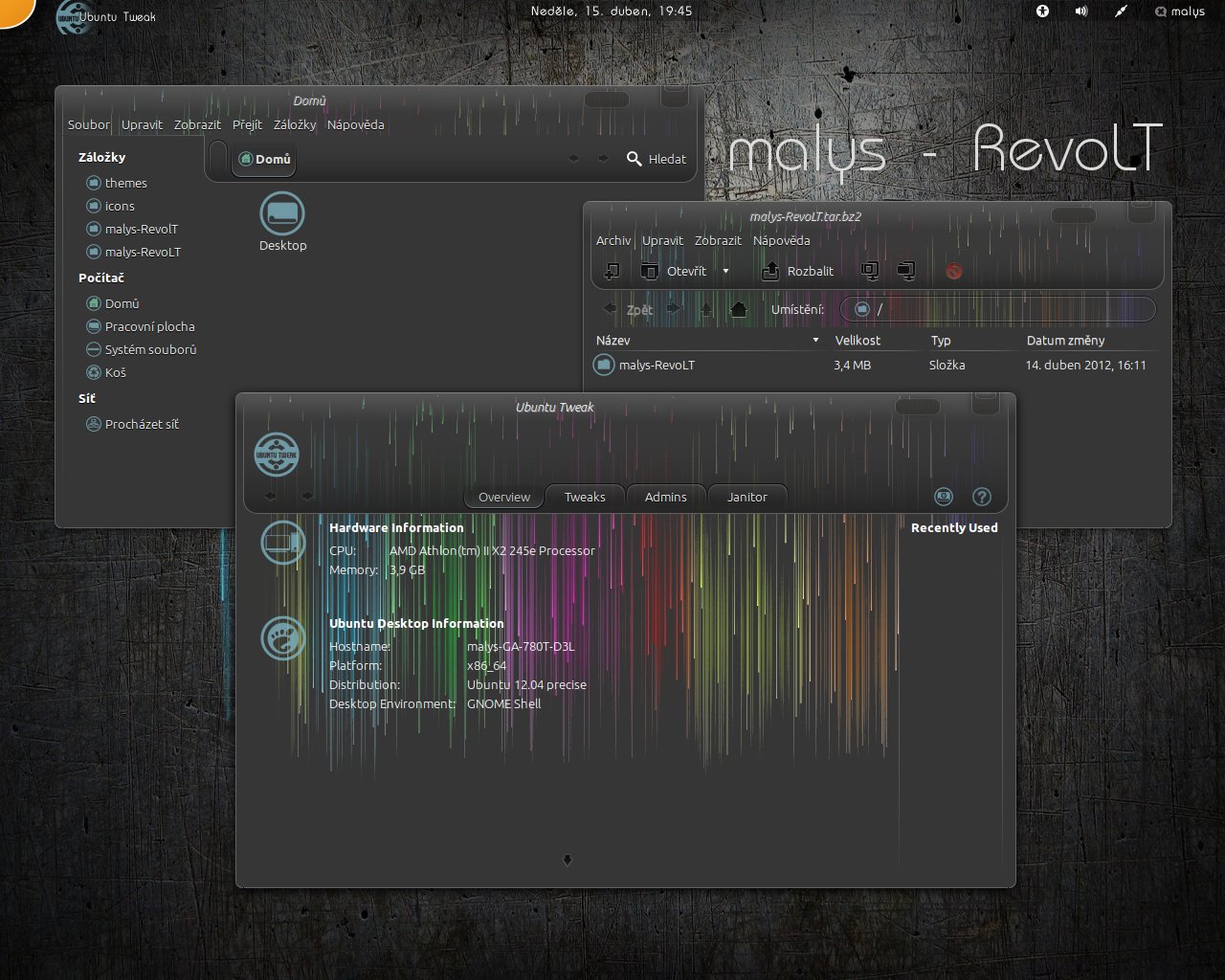The height and width of the screenshot is (980, 1225).
Task: Click the pen icon in top panel
Action: tap(1121, 11)
